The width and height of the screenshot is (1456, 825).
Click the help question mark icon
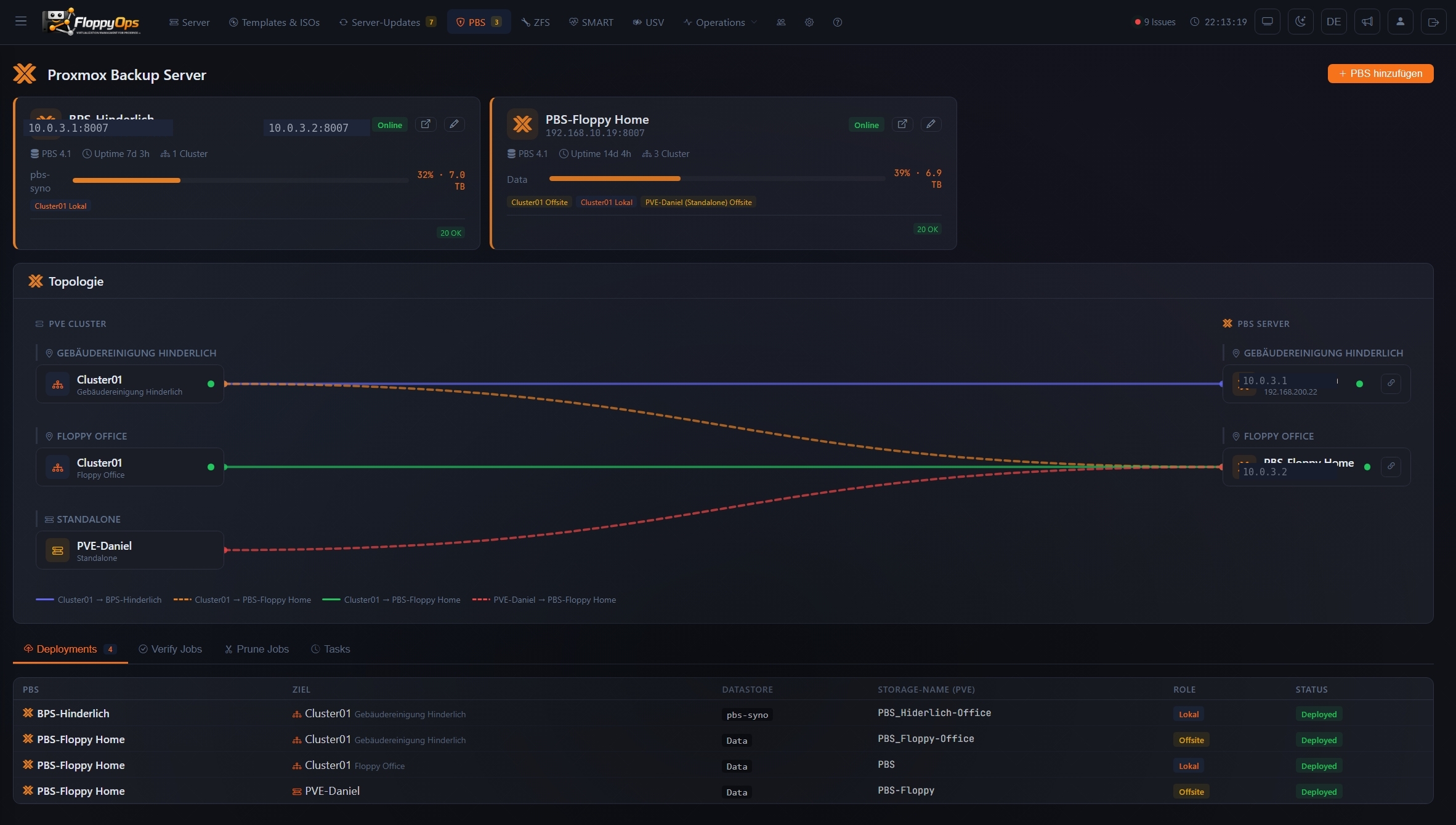pos(837,22)
